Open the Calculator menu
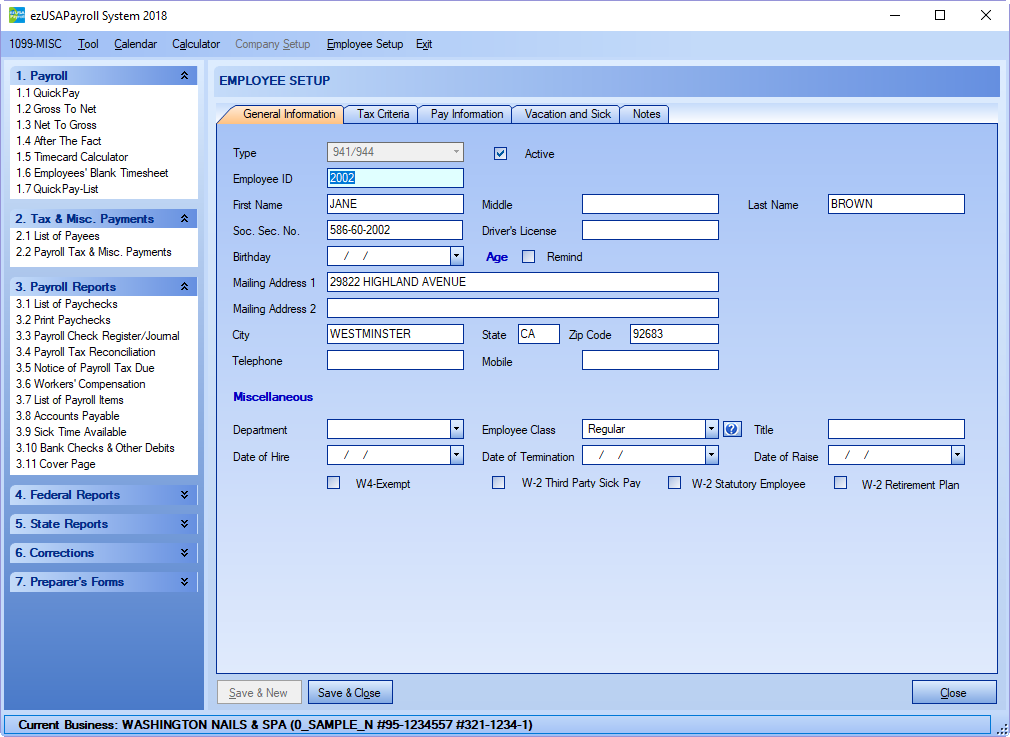 pyautogui.click(x=196, y=44)
